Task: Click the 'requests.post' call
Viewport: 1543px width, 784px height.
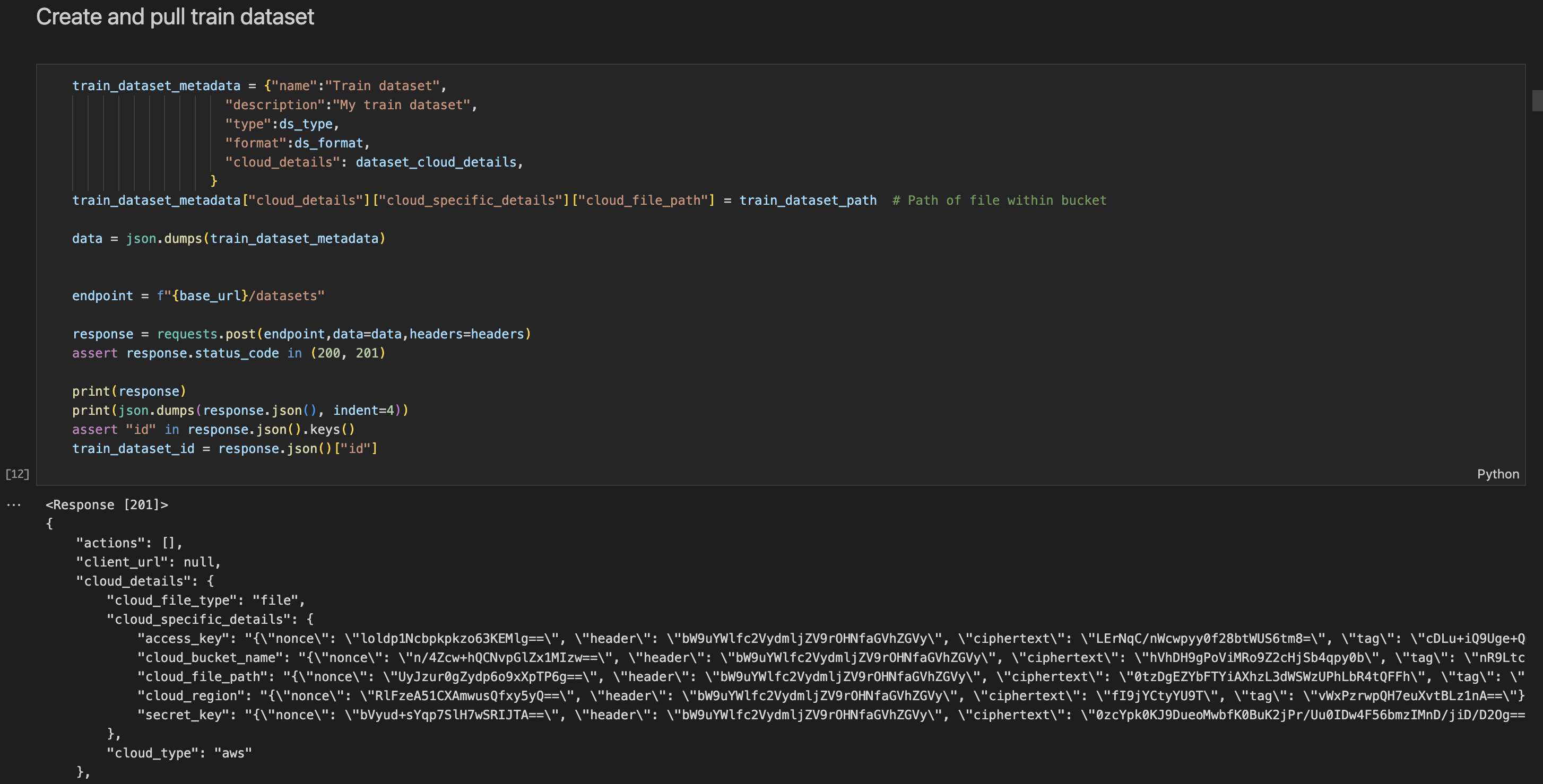Action: [206, 334]
